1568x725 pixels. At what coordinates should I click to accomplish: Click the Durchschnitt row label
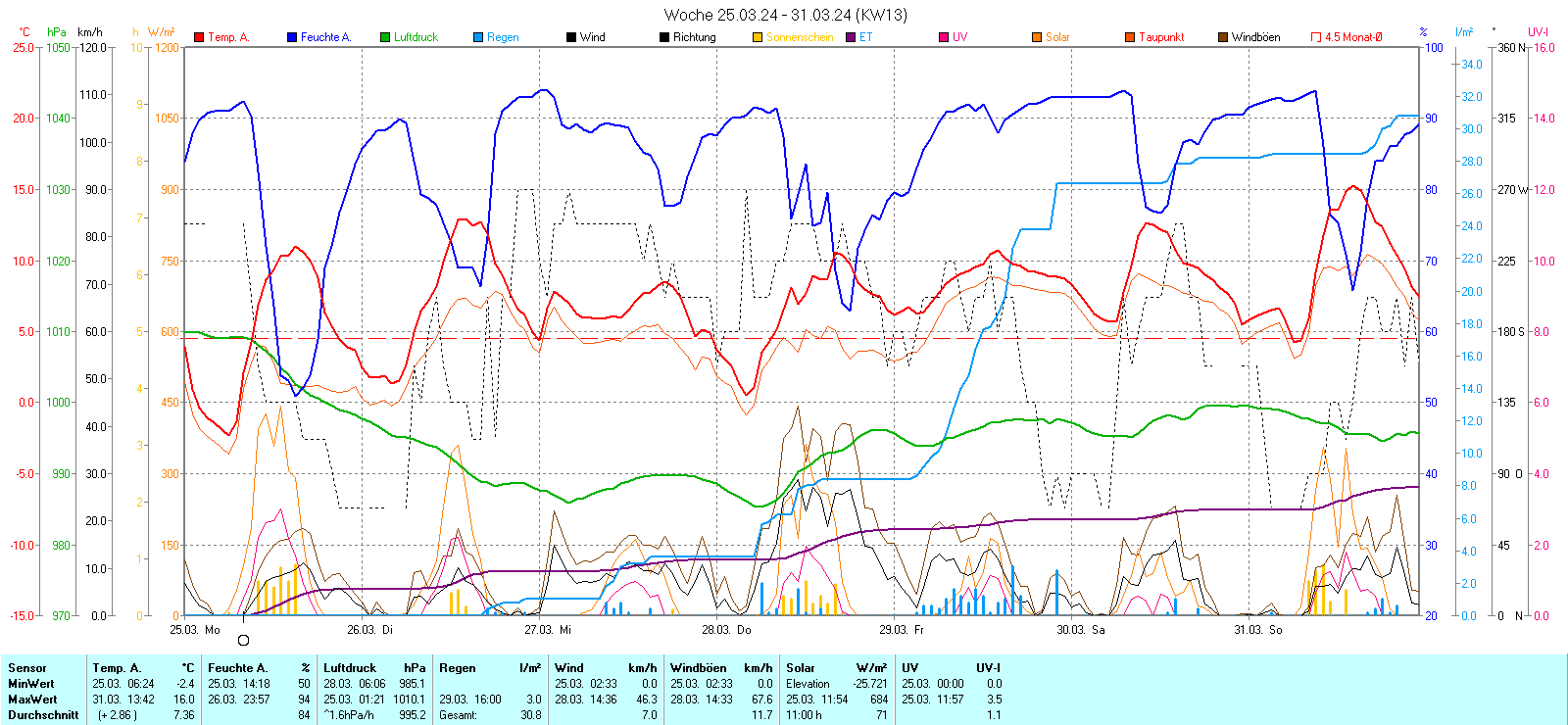43,715
